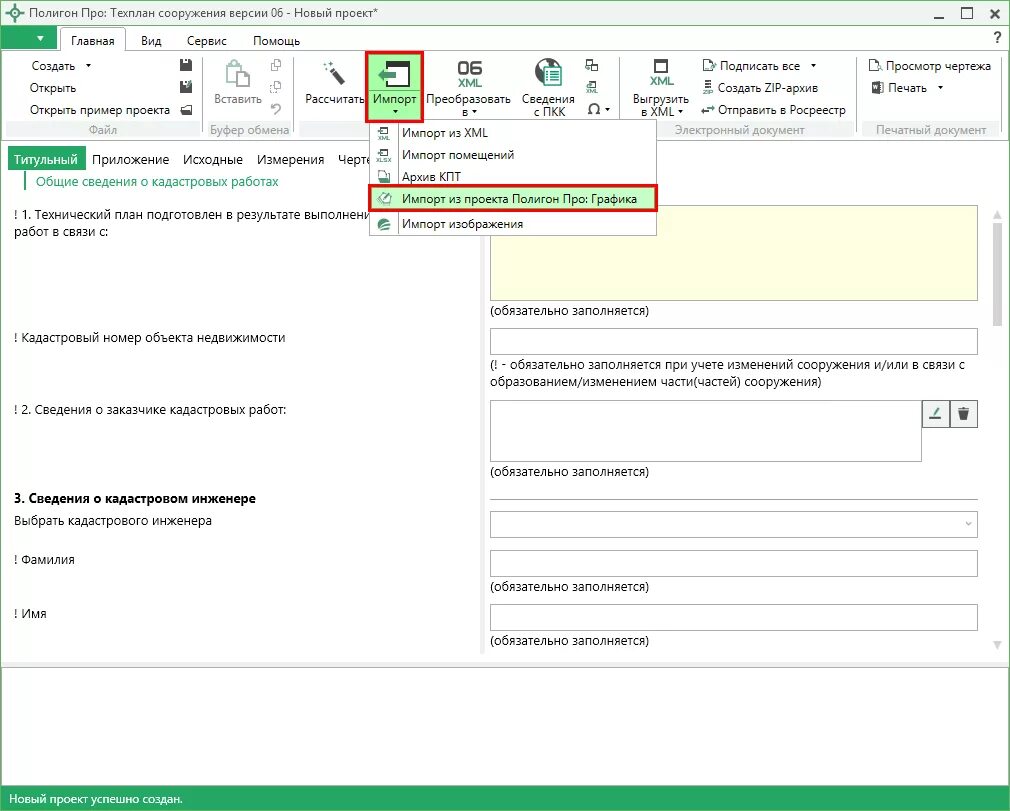This screenshot has height=811, width=1010.
Task: Choose Импорт из проекта Полигон Про: Графика
Action: (x=513, y=198)
